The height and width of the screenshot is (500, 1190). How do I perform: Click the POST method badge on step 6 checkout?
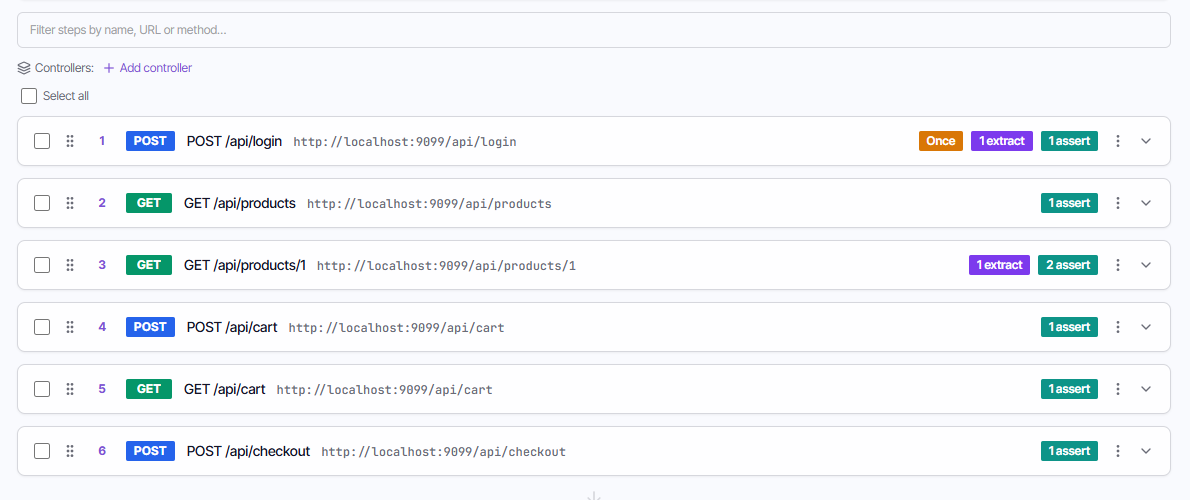(150, 451)
